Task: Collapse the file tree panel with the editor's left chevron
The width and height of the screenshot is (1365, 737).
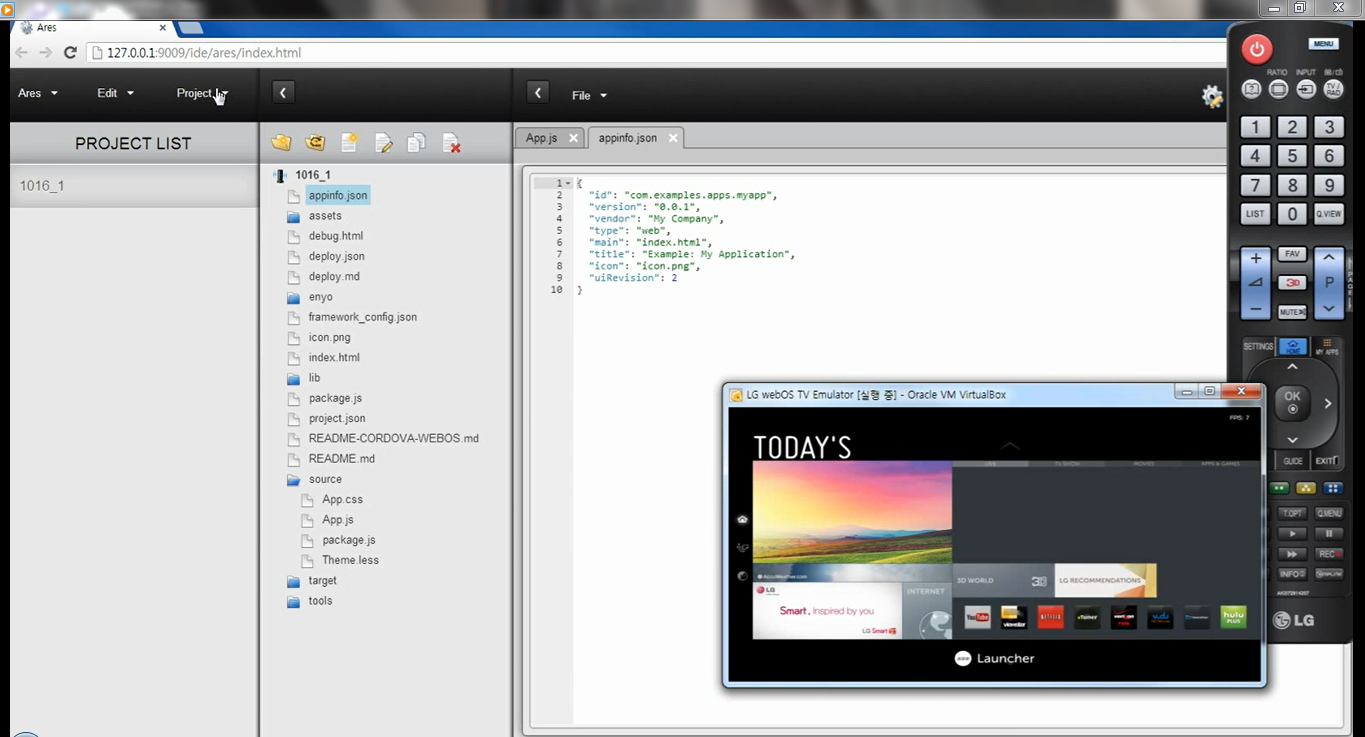Action: 538,93
